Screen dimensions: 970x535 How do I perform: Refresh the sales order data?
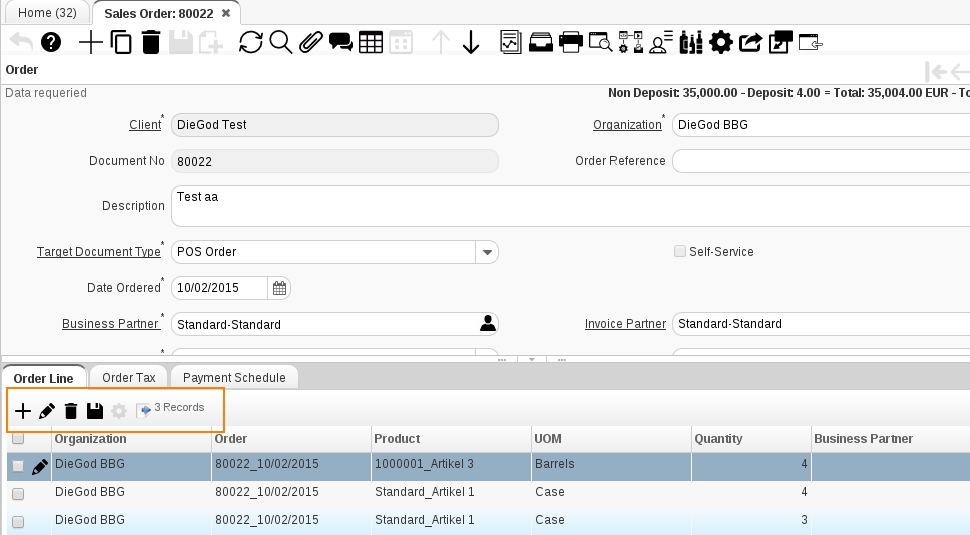click(250, 42)
